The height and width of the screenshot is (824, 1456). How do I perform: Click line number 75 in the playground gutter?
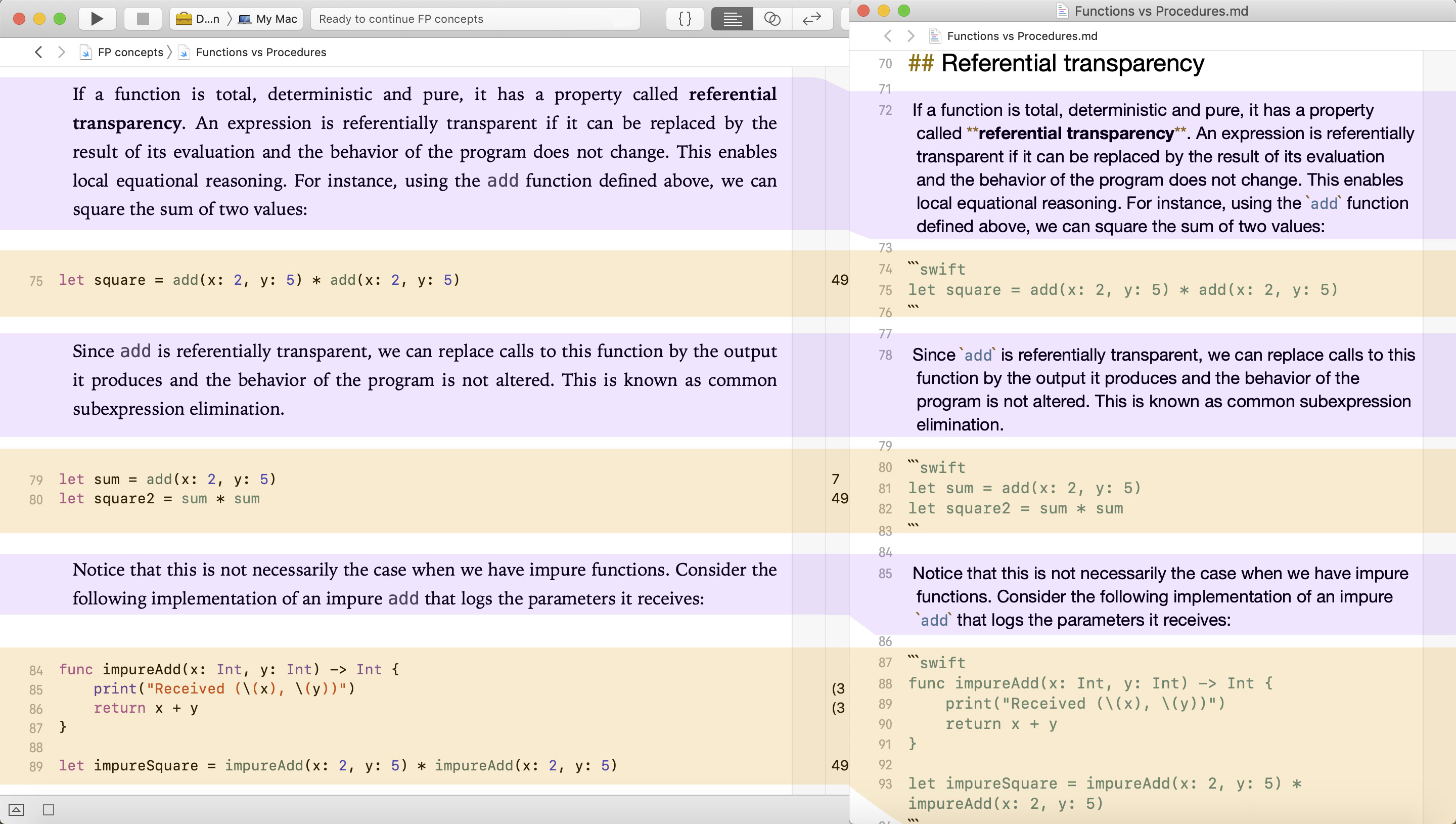coord(35,281)
